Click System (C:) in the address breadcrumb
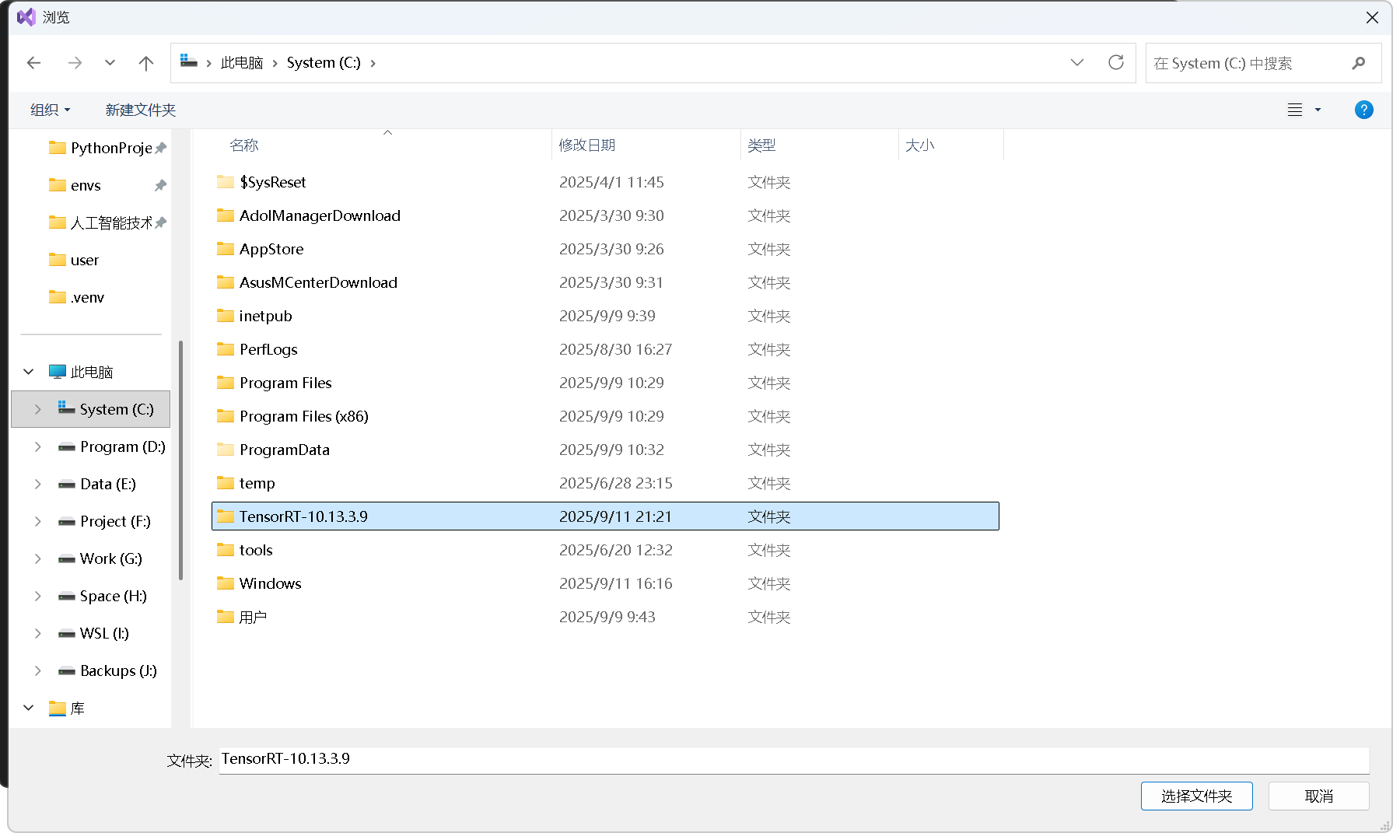The width and height of the screenshot is (1400, 840). [x=324, y=63]
